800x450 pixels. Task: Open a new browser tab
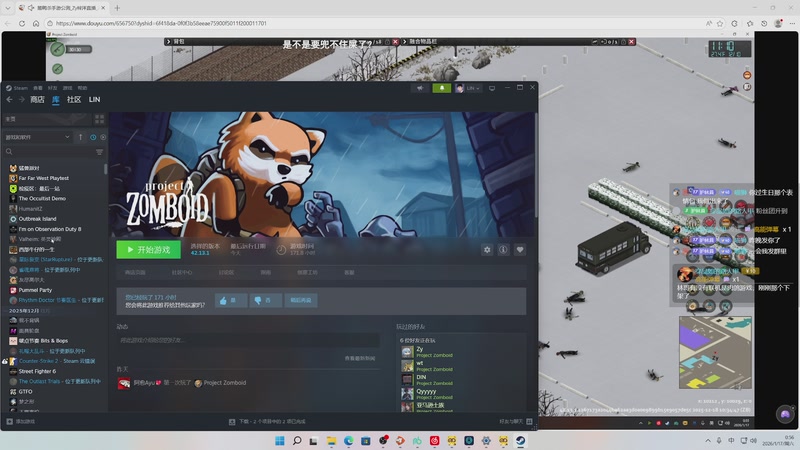point(117,8)
